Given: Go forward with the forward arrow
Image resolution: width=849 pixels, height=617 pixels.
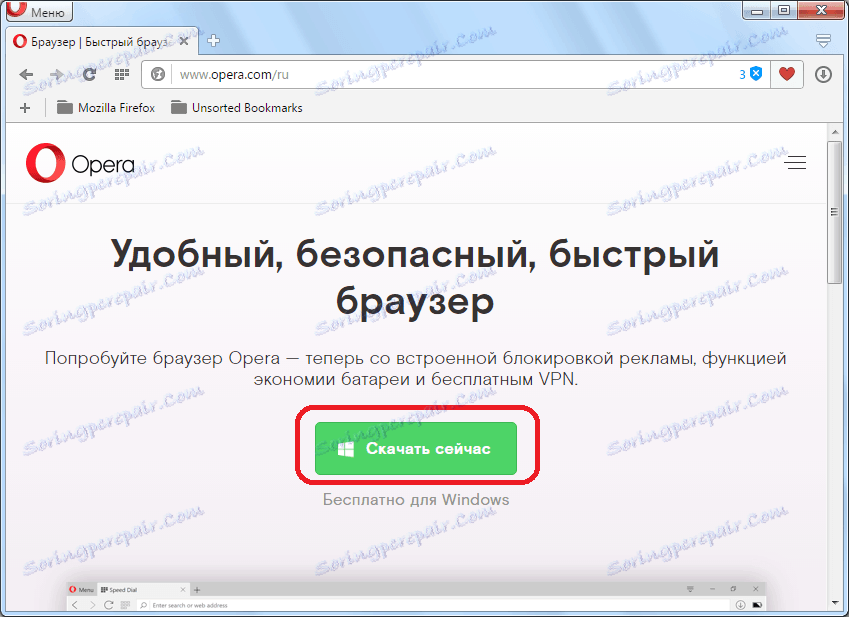Looking at the screenshot, I should (x=56, y=75).
